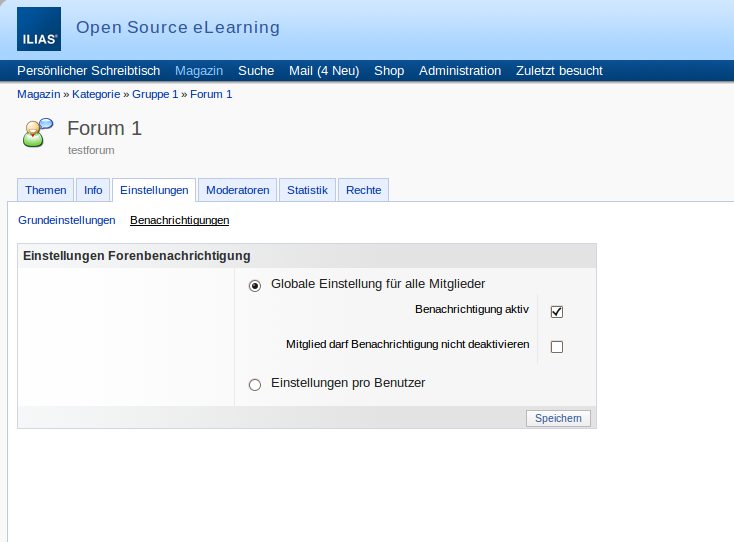Switch to the Info tab
Screen dimensions: 734x542
[93, 190]
